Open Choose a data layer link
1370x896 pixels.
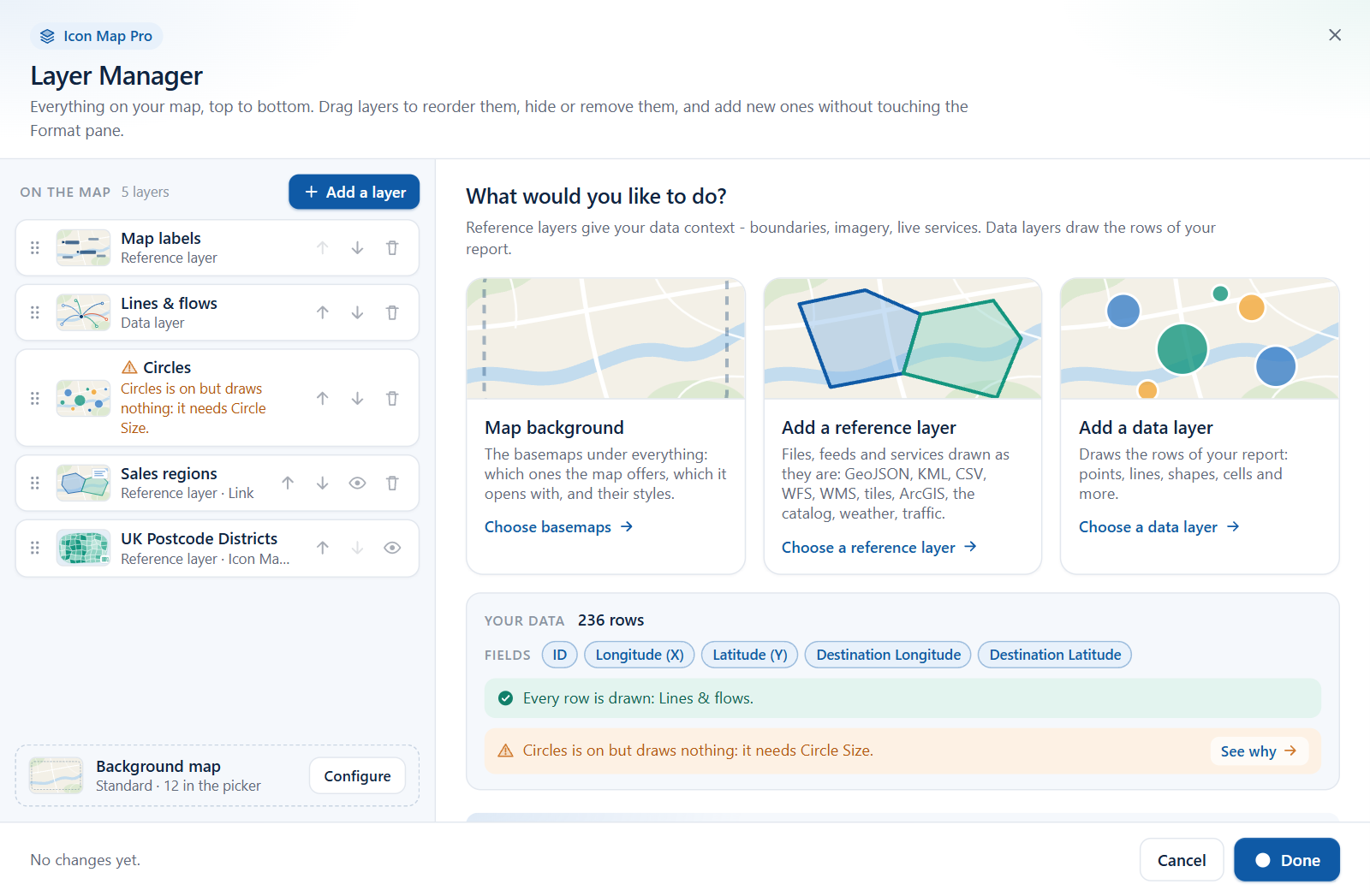point(1159,527)
